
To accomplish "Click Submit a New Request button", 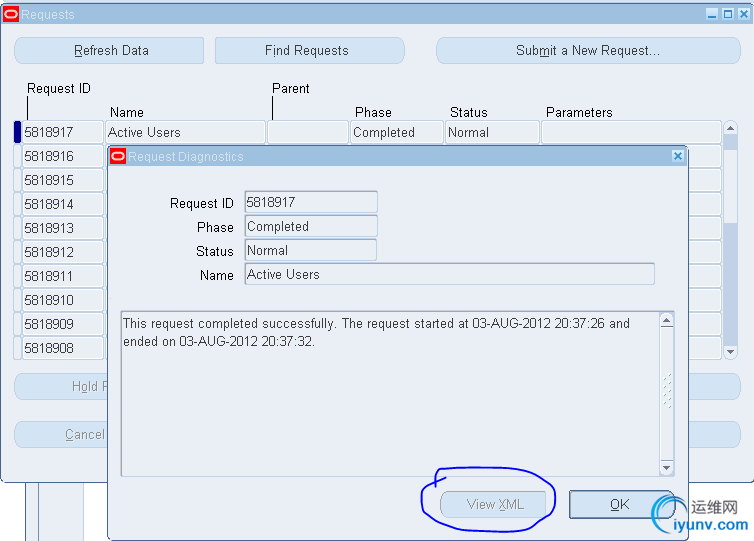I will 588,50.
